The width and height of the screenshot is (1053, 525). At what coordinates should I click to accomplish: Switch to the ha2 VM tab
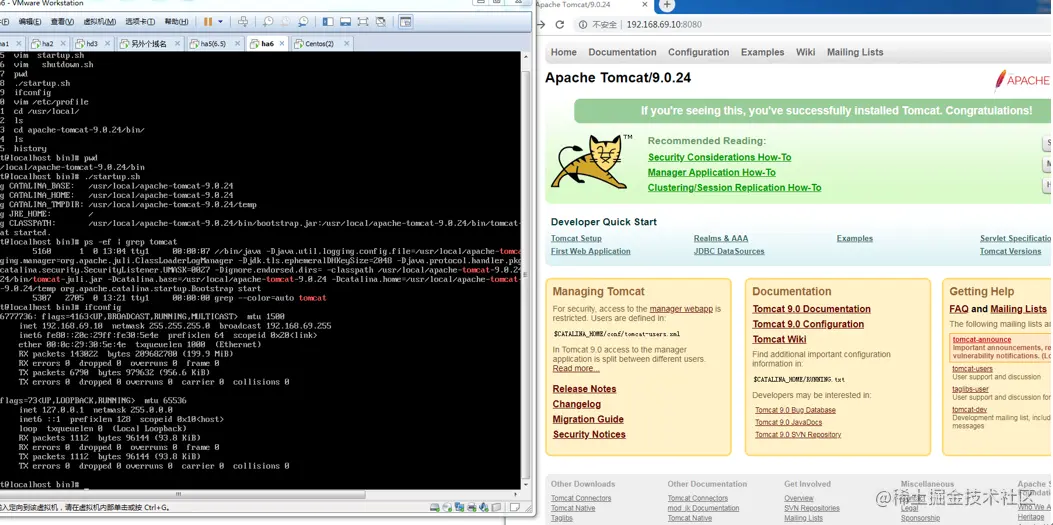pyautogui.click(x=48, y=44)
